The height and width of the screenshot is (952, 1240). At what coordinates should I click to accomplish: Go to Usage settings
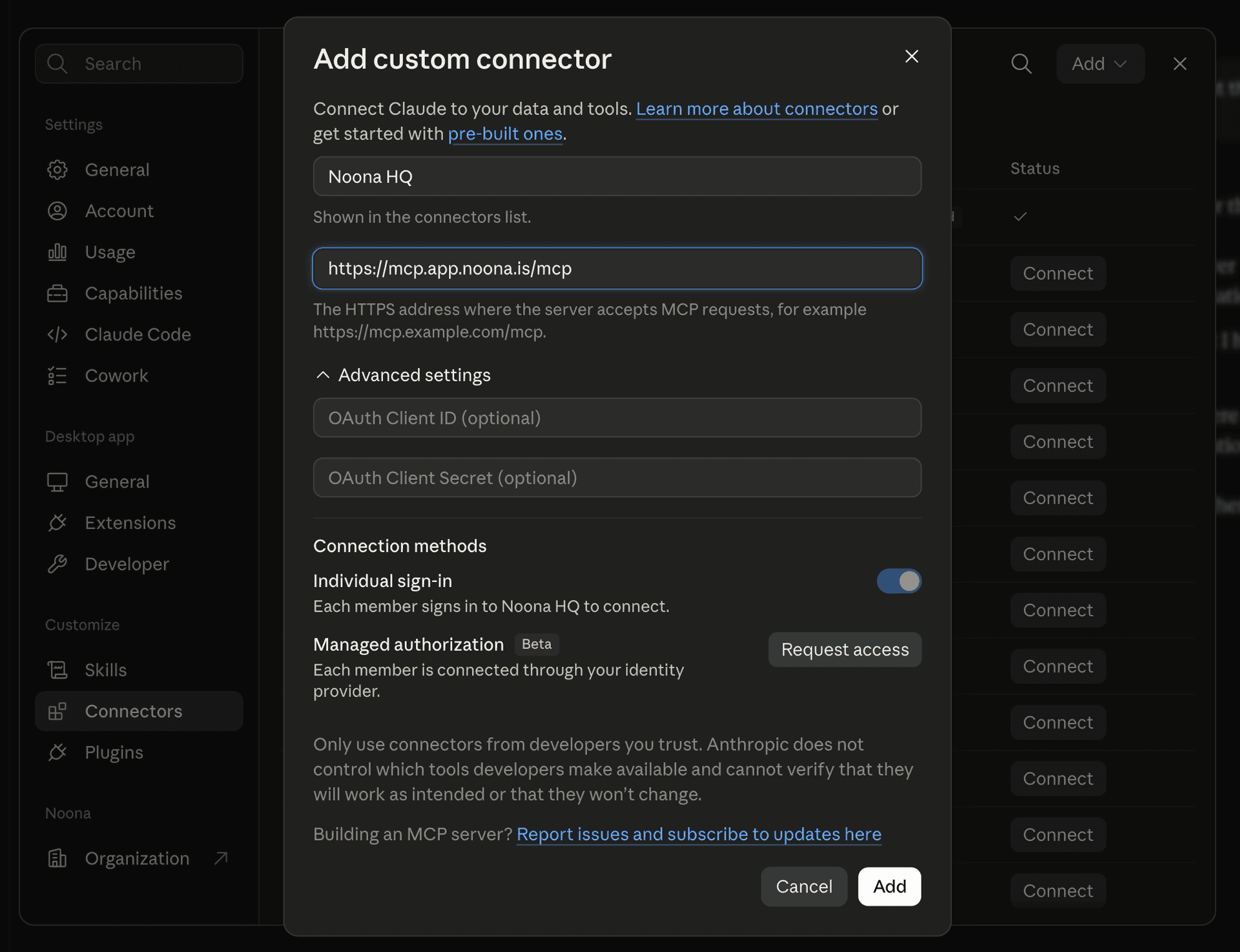tap(139, 252)
